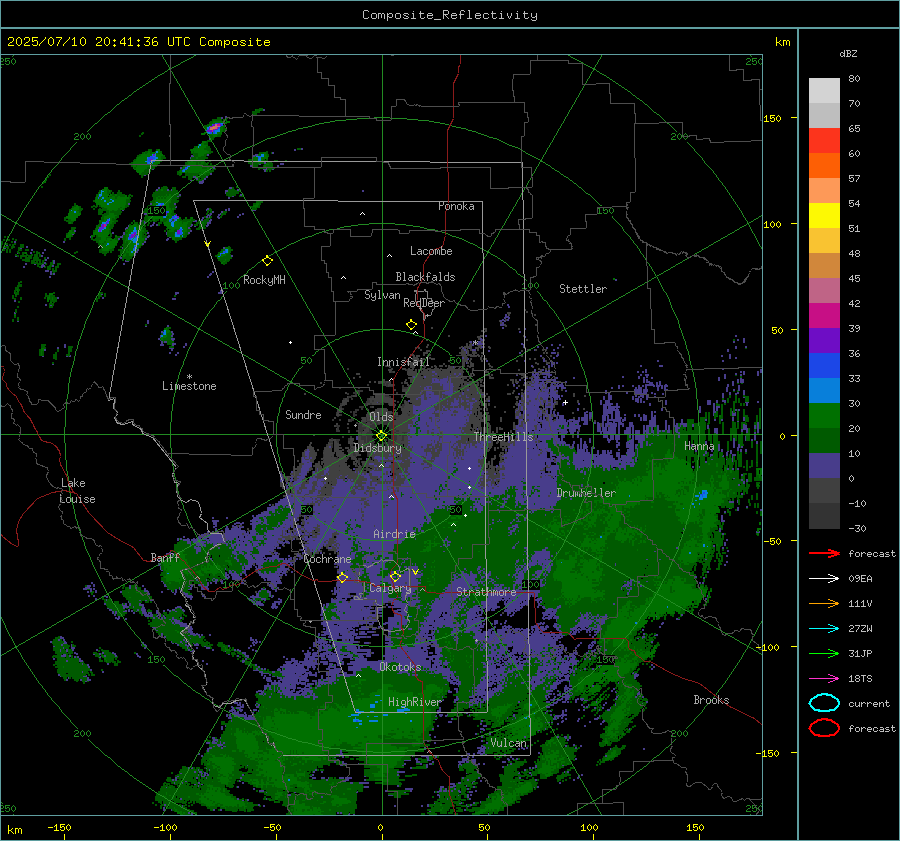This screenshot has height=841, width=900.
Task: Click the current legend text label
Action: point(869,703)
